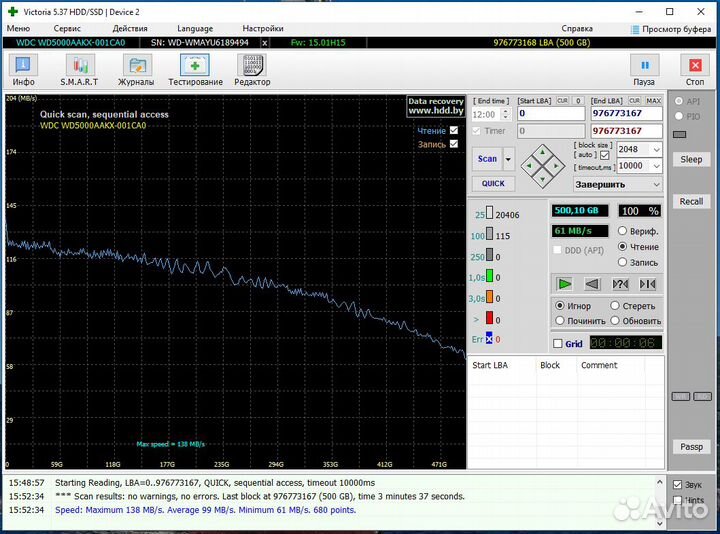Open the Действия menu
Image resolution: width=720 pixels, height=534 pixels.
pyautogui.click(x=130, y=28)
